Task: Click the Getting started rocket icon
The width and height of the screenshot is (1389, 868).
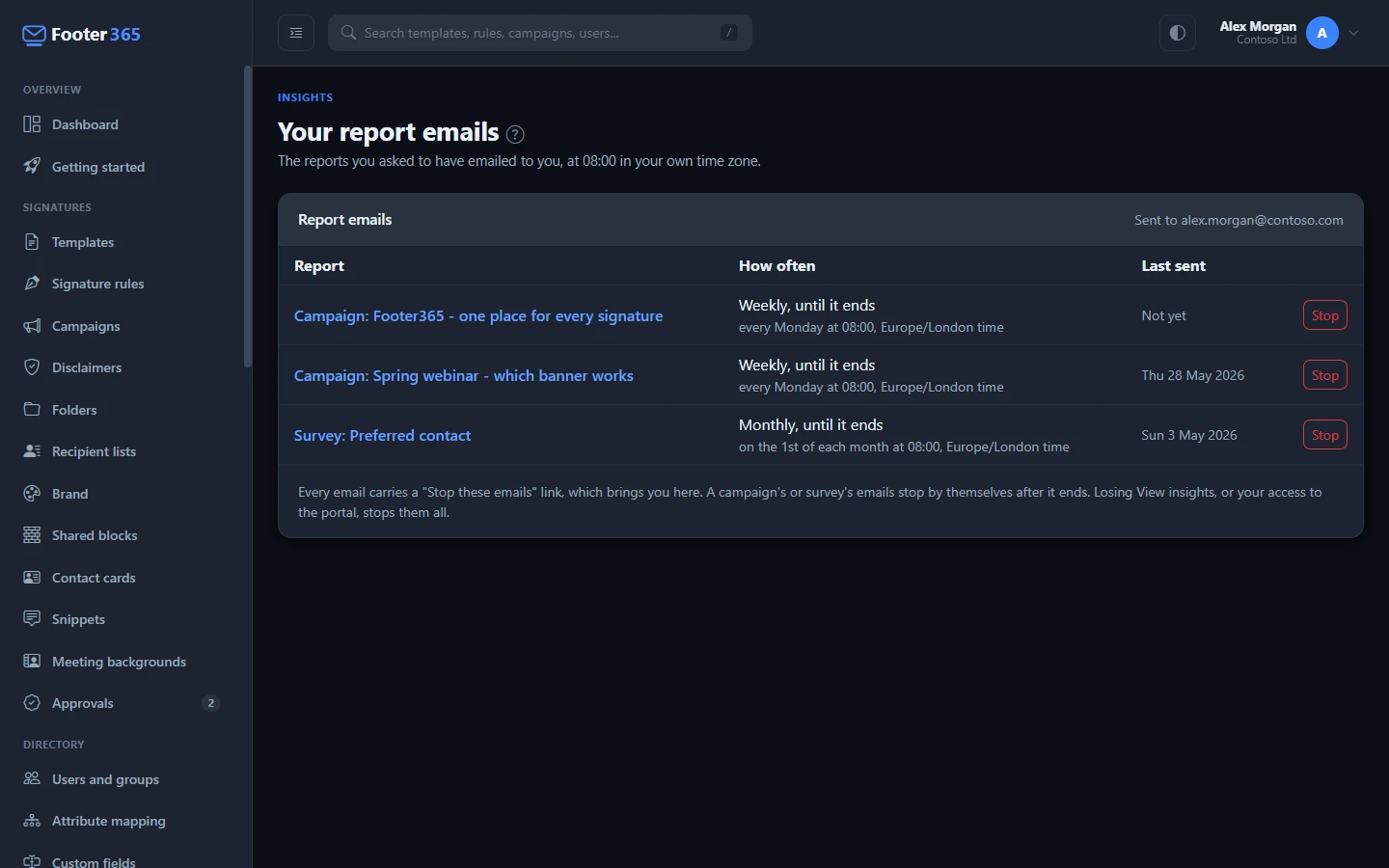Action: (32, 166)
